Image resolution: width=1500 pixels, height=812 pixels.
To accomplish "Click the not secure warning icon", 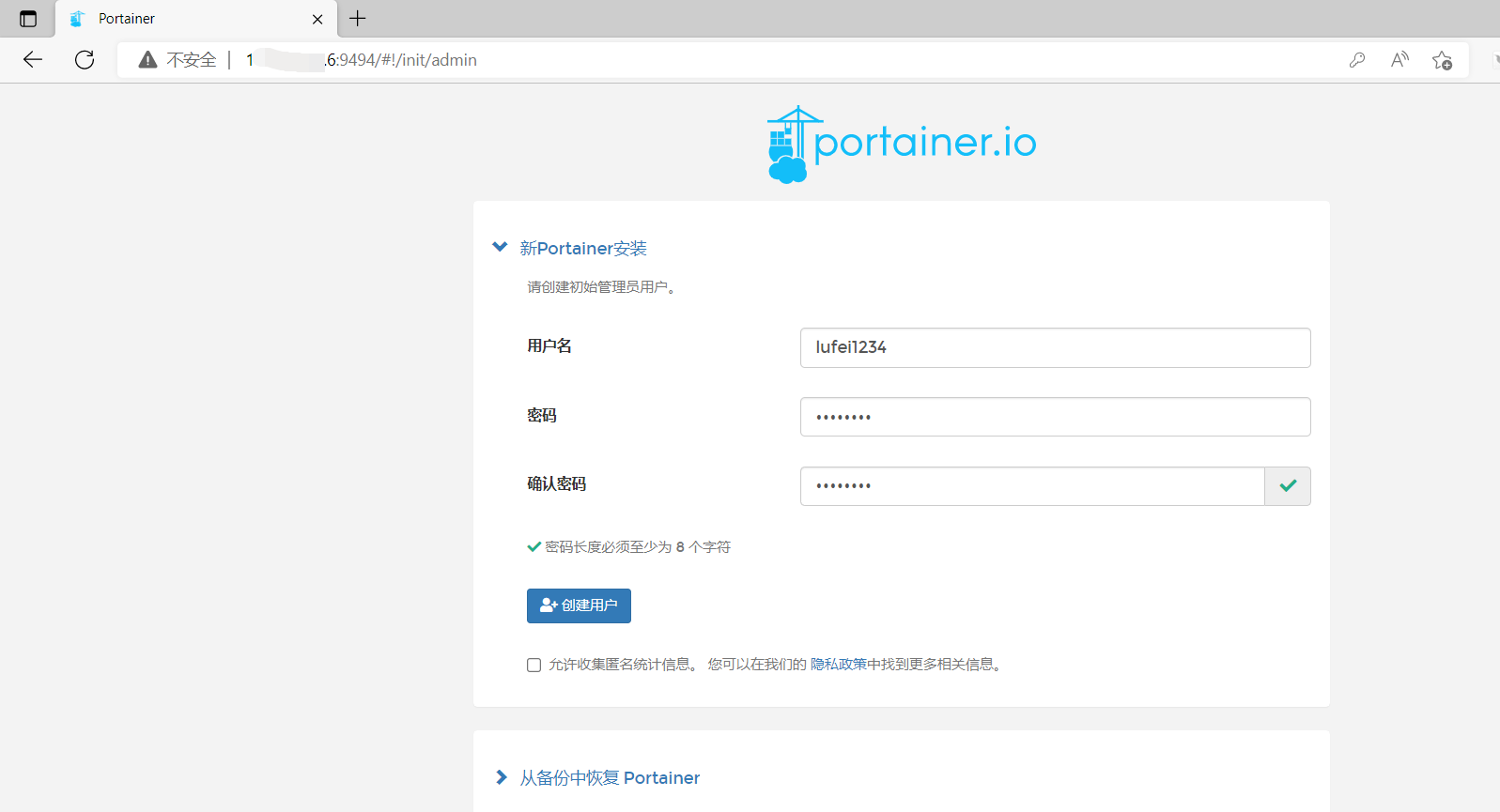I will [147, 60].
